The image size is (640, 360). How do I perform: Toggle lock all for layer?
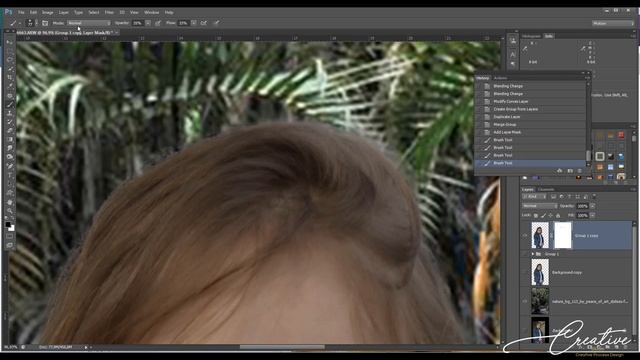(558, 215)
